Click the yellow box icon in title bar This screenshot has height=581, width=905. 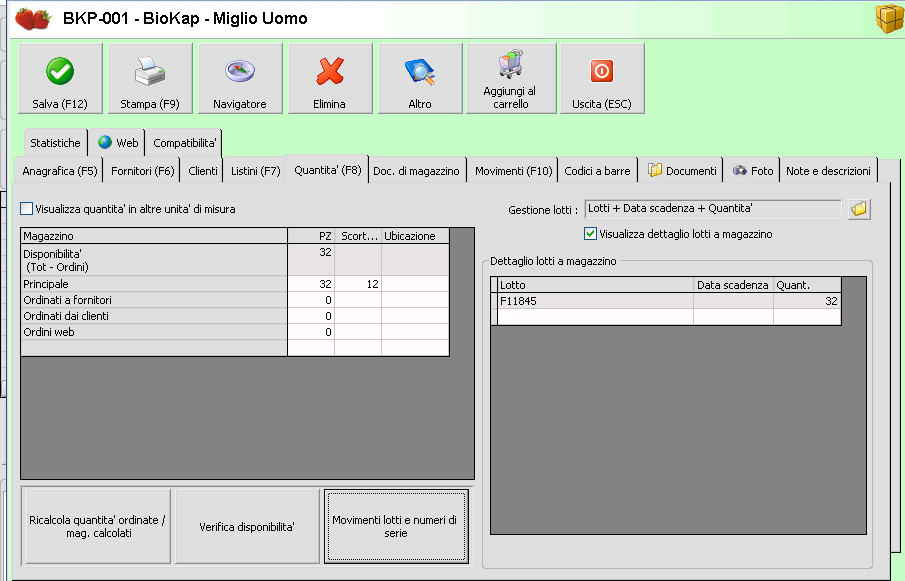coord(885,18)
